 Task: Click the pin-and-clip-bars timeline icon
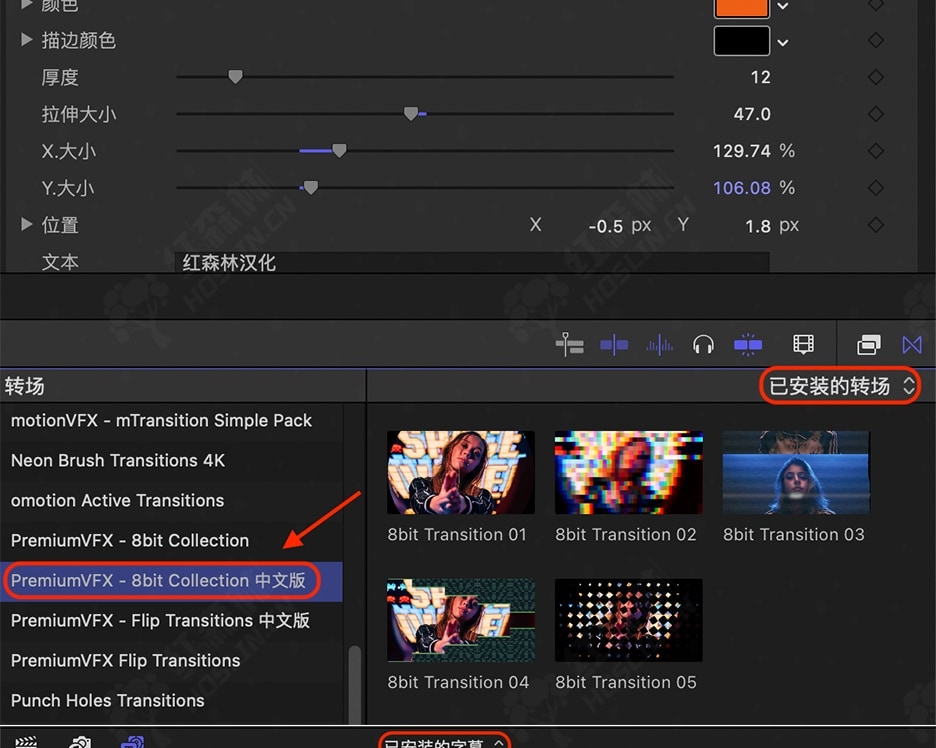coord(569,344)
